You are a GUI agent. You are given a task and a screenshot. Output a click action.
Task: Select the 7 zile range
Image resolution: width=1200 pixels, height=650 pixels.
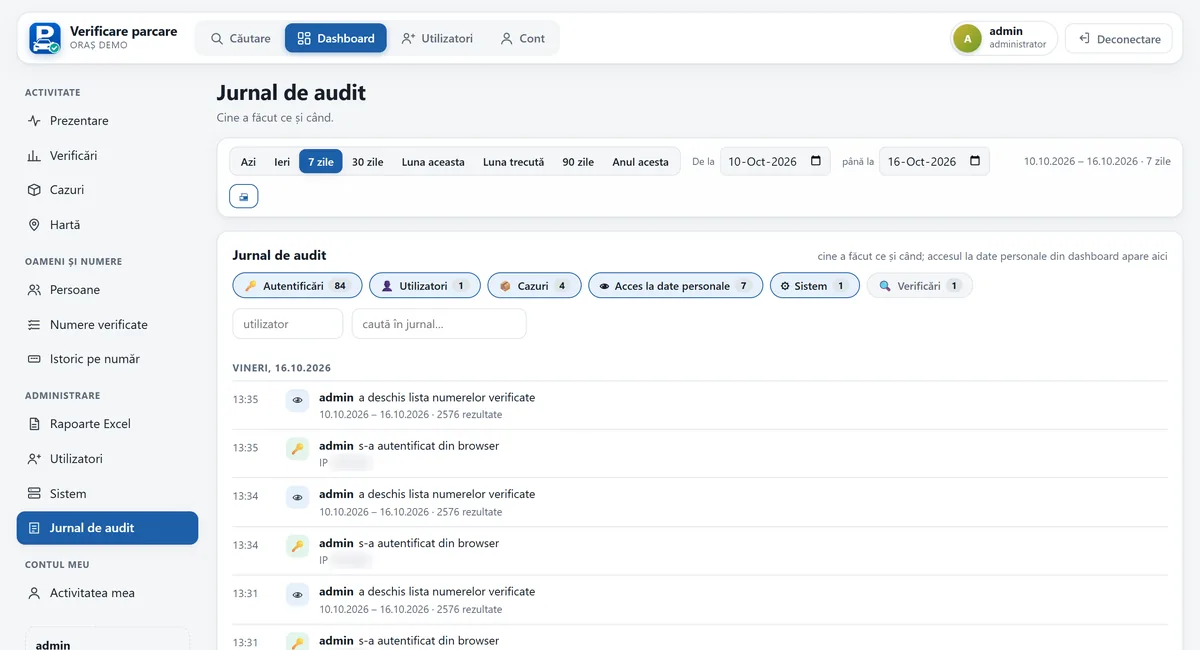[x=321, y=162]
